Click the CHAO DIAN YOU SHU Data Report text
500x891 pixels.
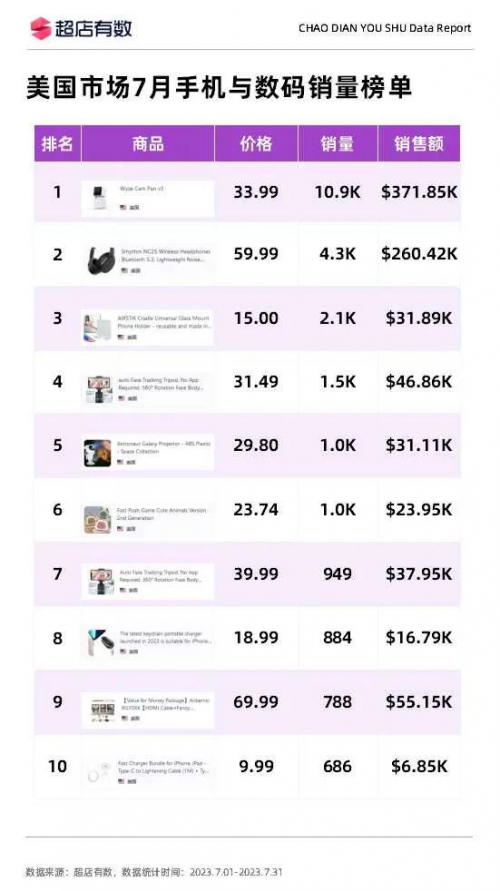385,28
